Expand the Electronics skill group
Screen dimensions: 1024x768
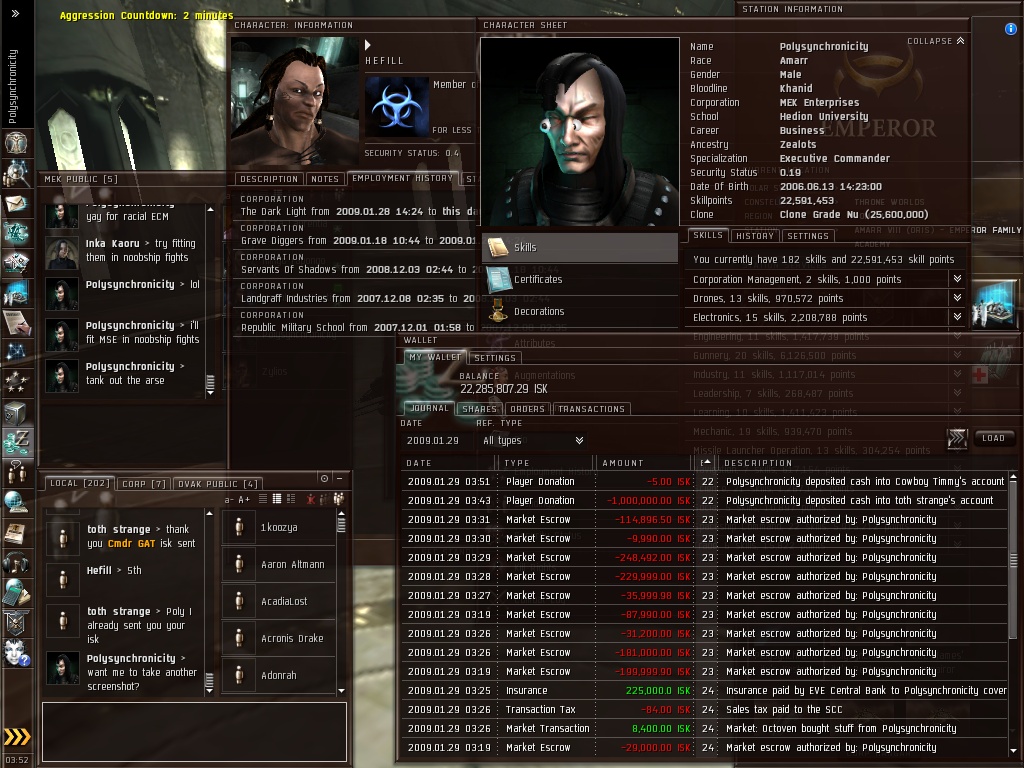[957, 317]
